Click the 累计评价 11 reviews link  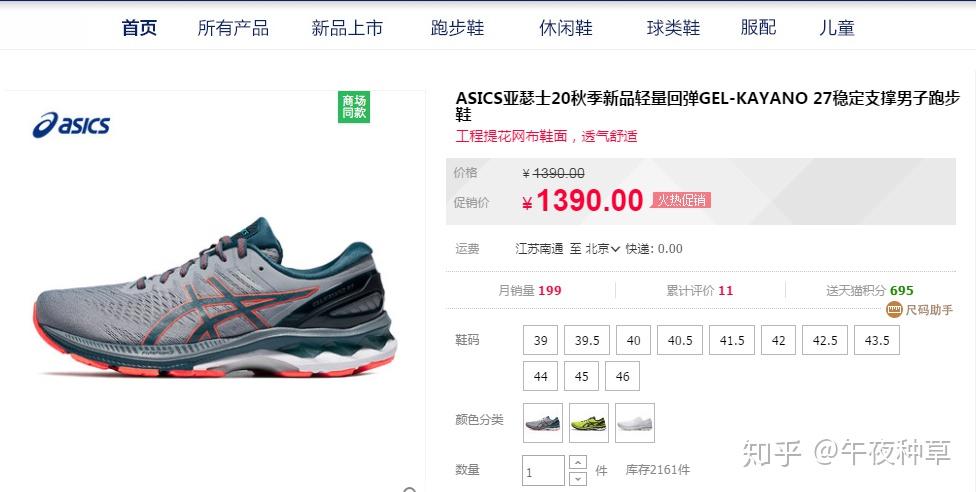pos(700,290)
